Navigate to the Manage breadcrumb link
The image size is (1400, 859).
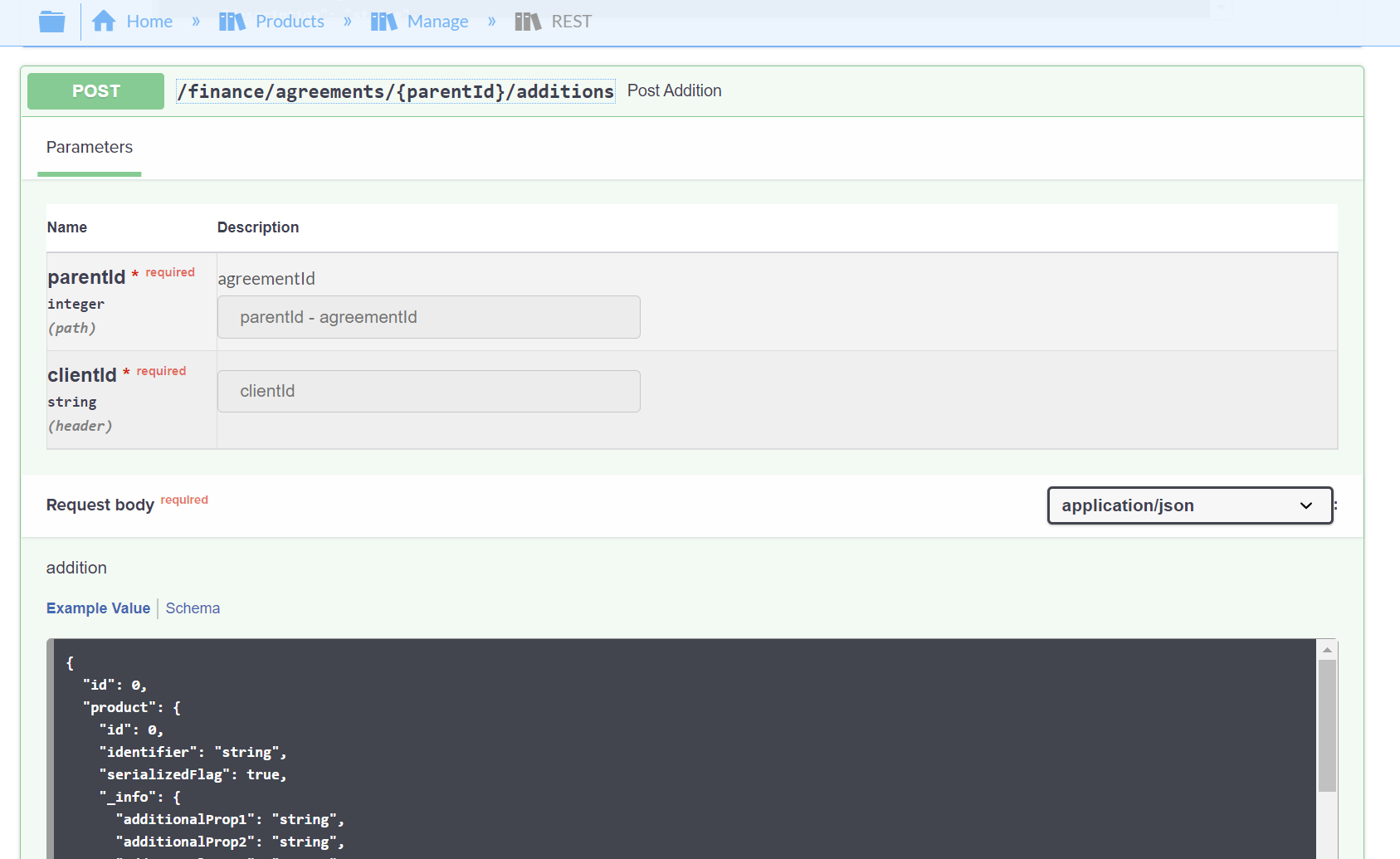pyautogui.click(x=437, y=22)
